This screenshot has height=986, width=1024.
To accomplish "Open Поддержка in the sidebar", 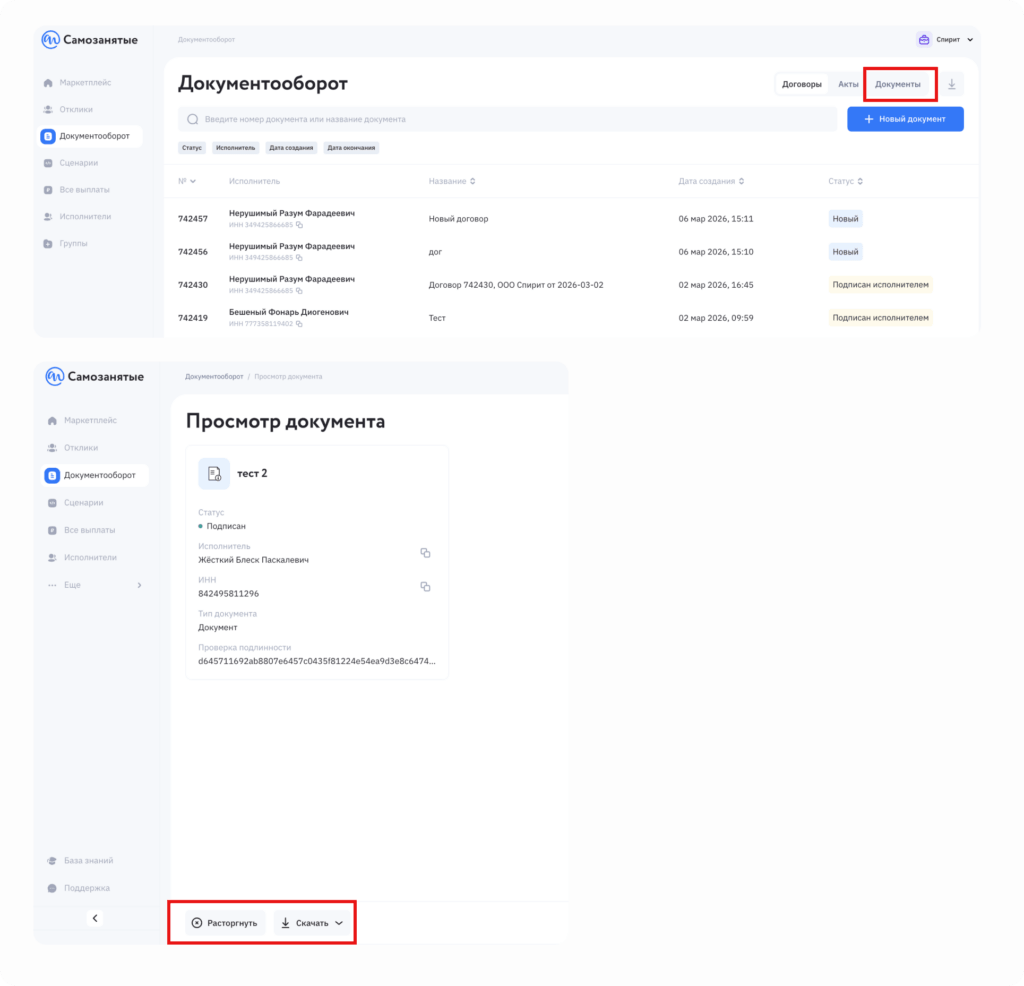I will pos(86,888).
